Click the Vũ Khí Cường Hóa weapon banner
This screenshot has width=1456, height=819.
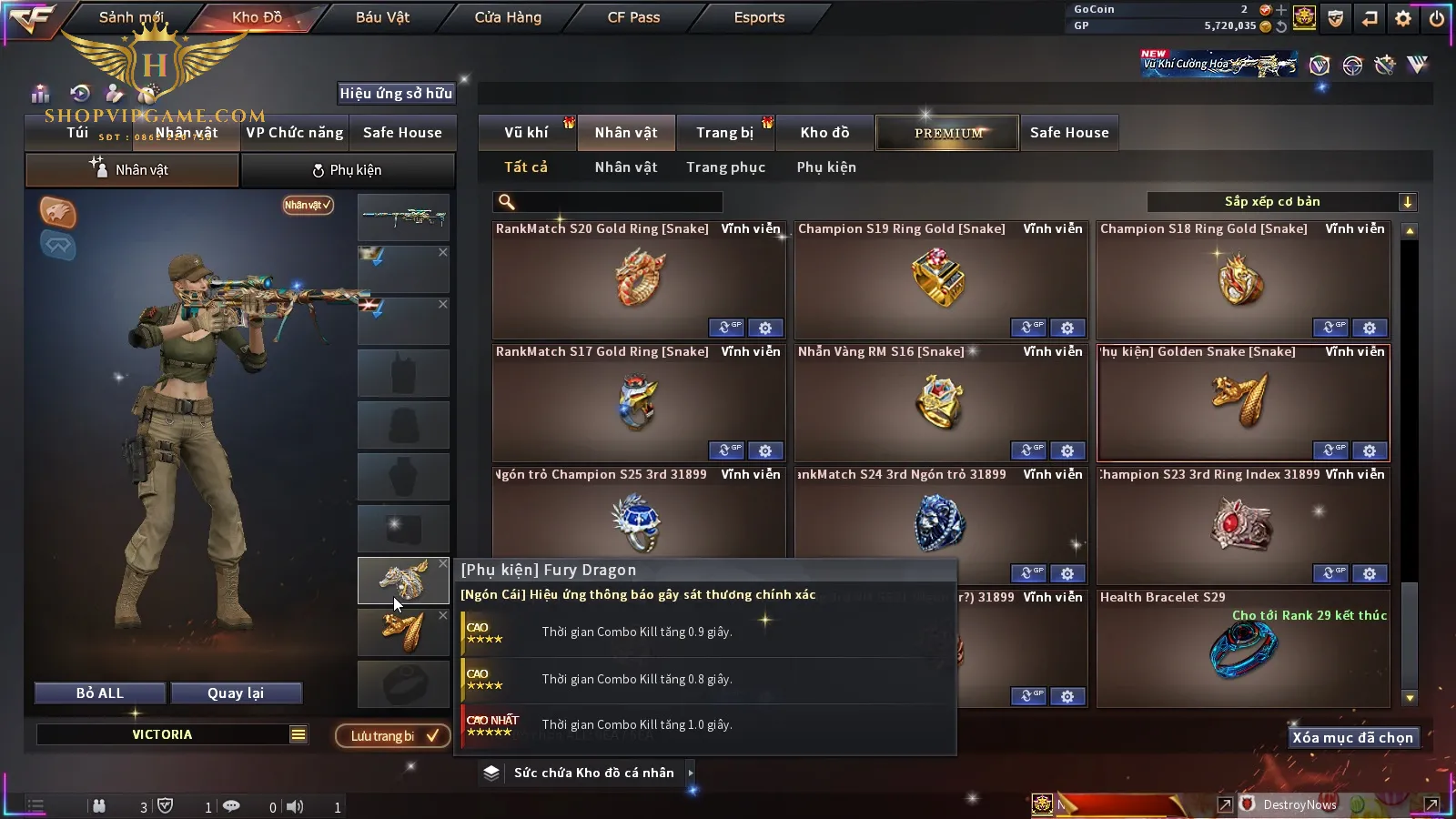click(x=1219, y=64)
